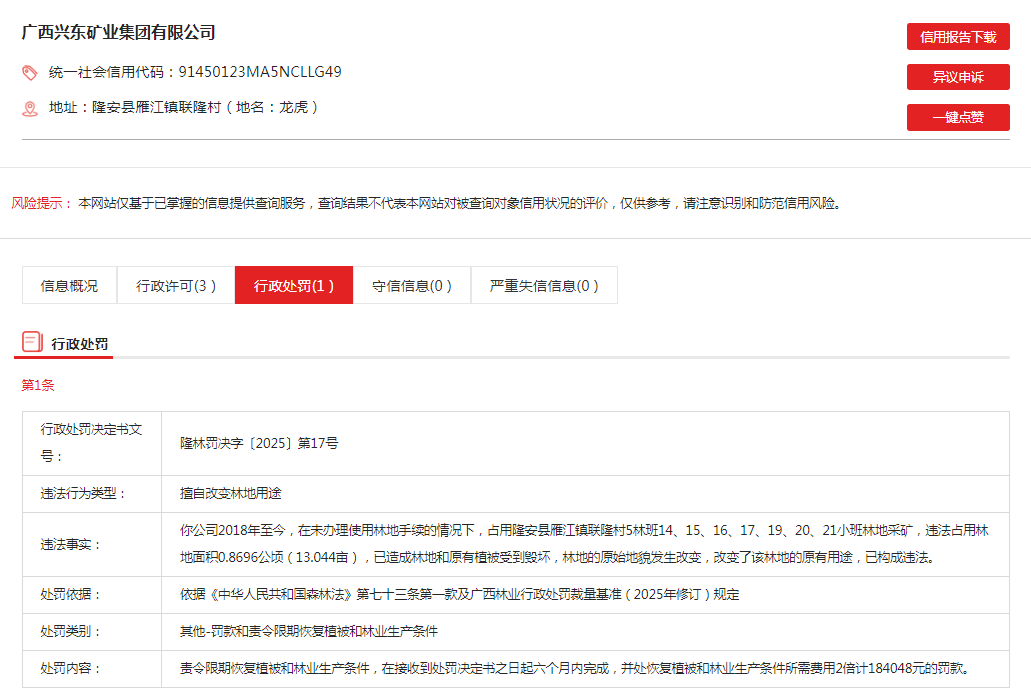Viewport: 1031px width, 688px height.
Task: Click the penalty content mentioning 184048元
Action: point(575,668)
